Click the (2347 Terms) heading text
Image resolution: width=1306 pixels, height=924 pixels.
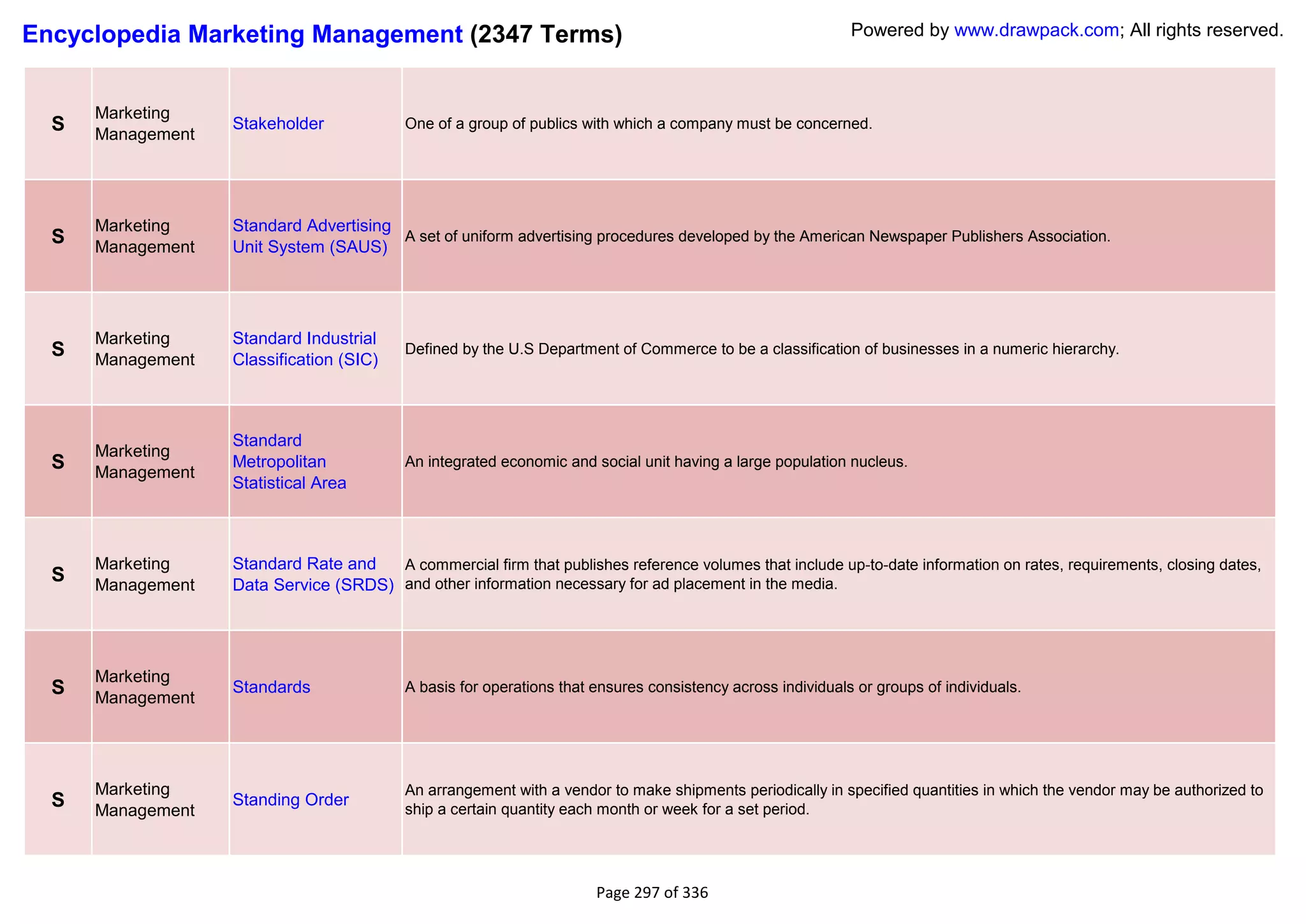pos(546,34)
